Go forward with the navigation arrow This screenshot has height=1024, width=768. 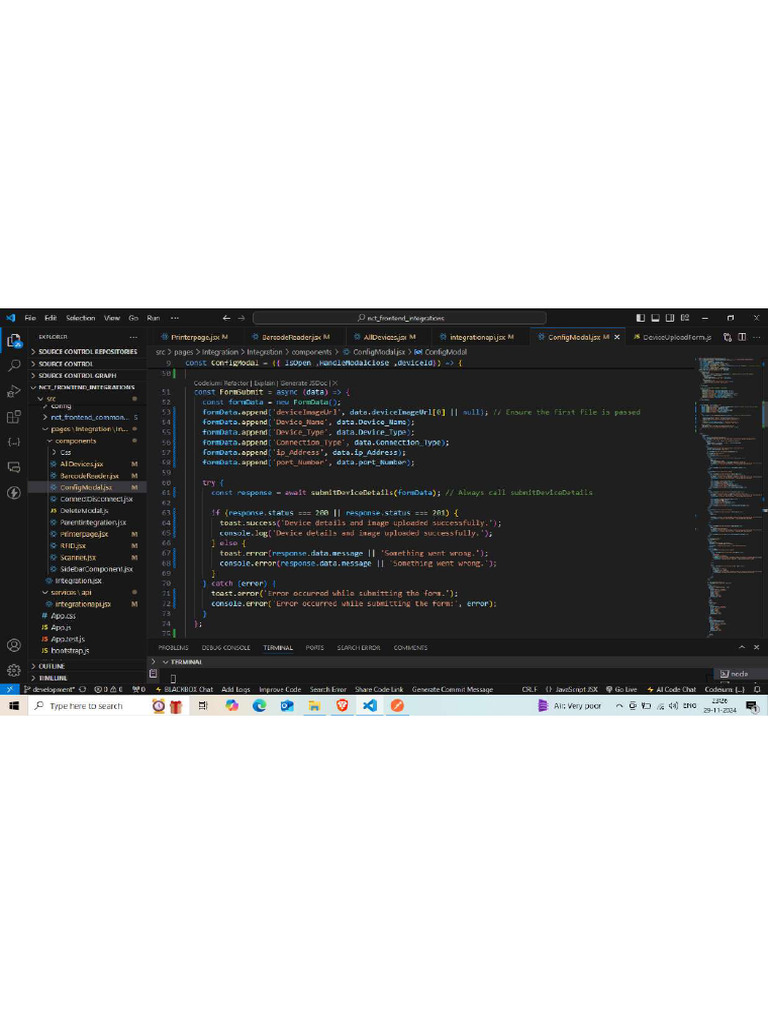point(242,318)
